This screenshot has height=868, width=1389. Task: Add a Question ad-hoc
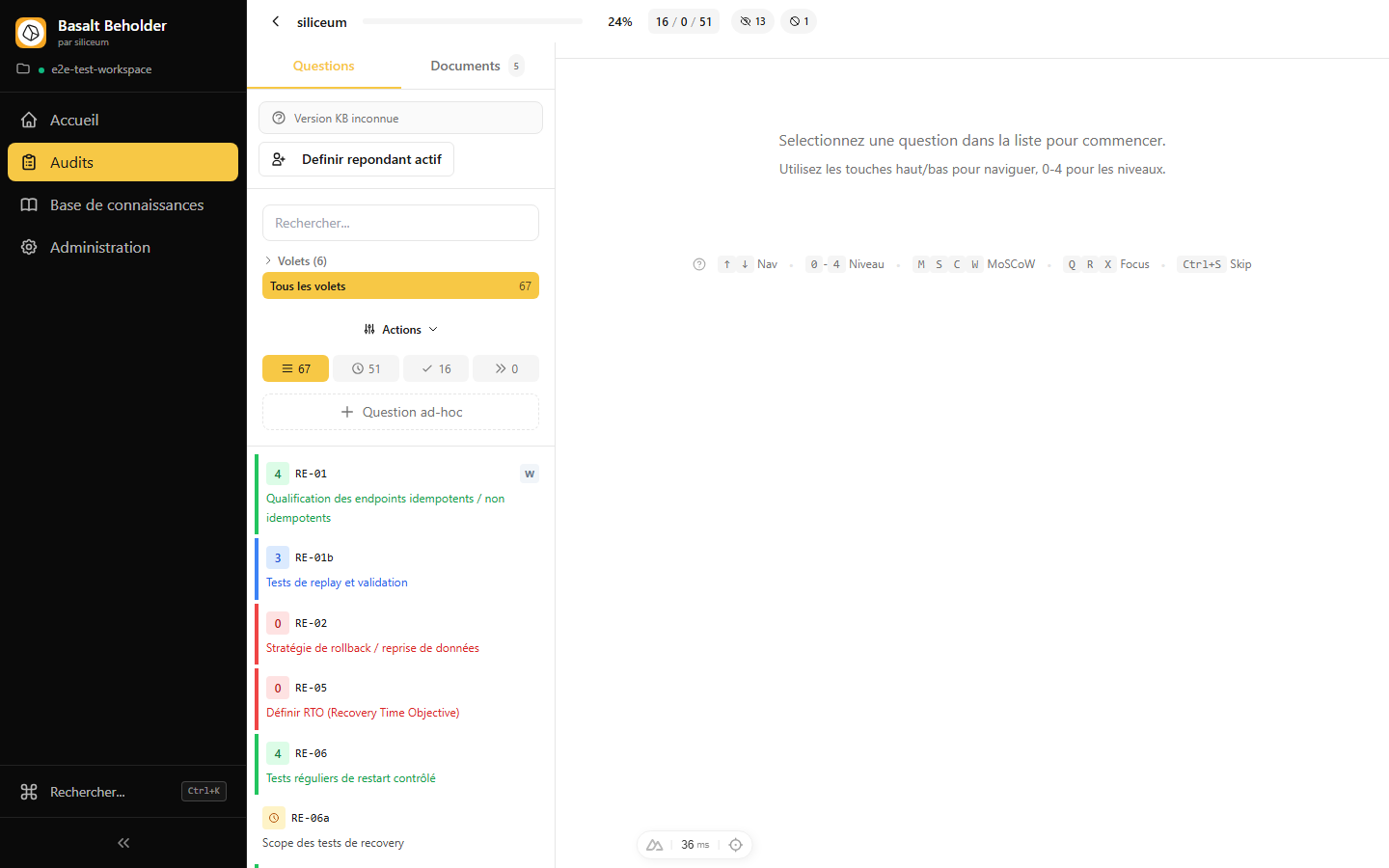coord(400,412)
